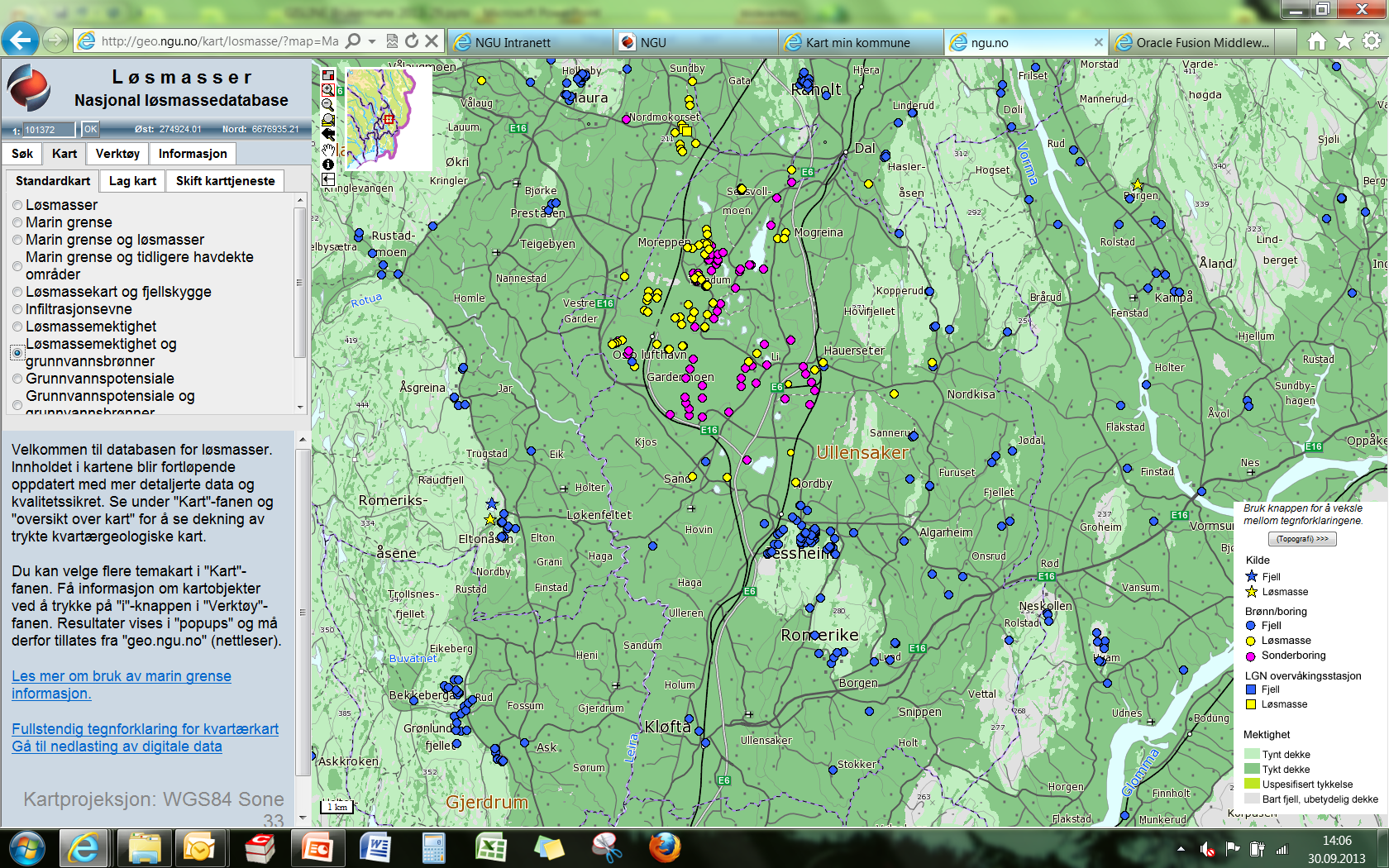Launch Firefox from the taskbar

click(664, 848)
